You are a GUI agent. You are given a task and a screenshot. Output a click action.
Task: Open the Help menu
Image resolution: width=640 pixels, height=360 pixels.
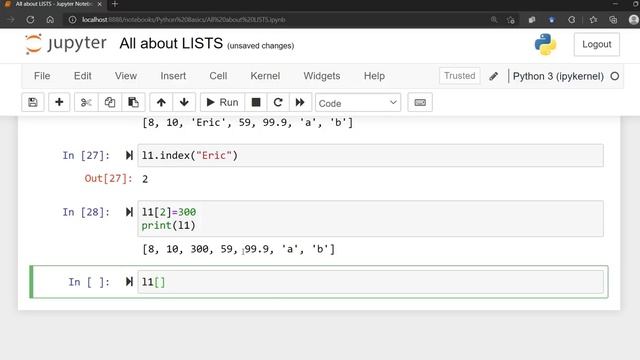pos(374,76)
